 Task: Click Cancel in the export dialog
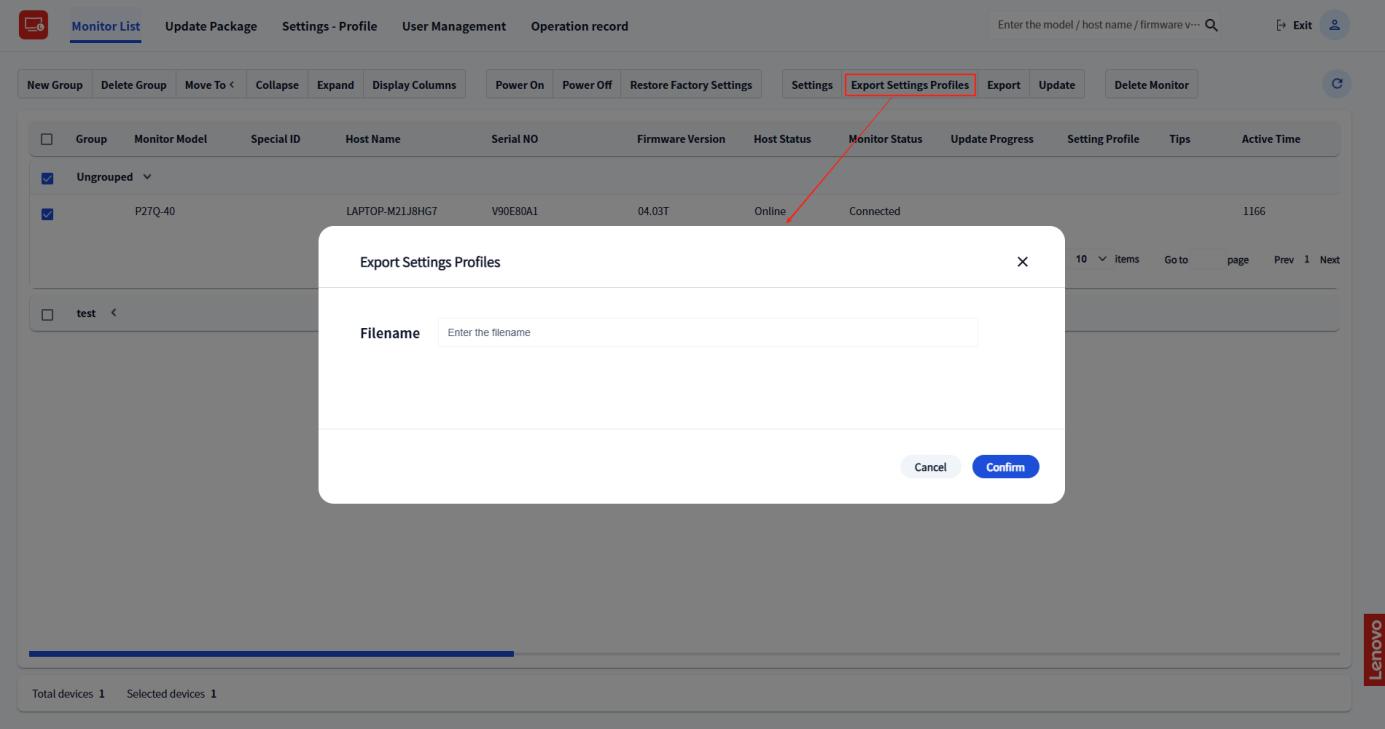pyautogui.click(x=930, y=467)
